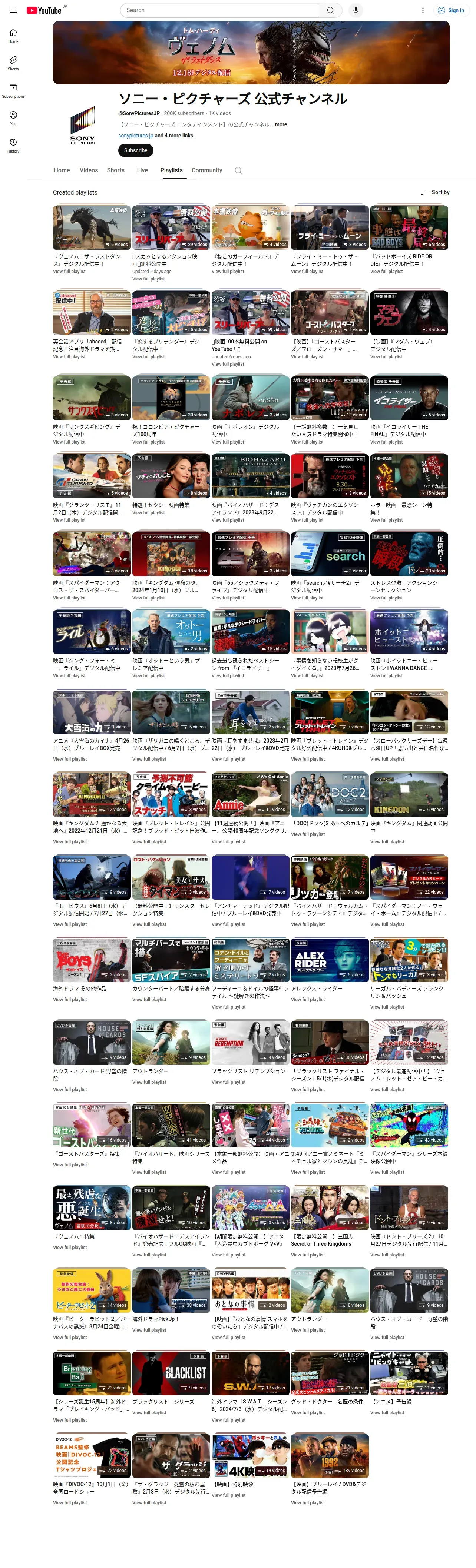This screenshot has width=476, height=1568.
Task: Click the playlist title 【映画】特別映像
Action: (232, 1484)
